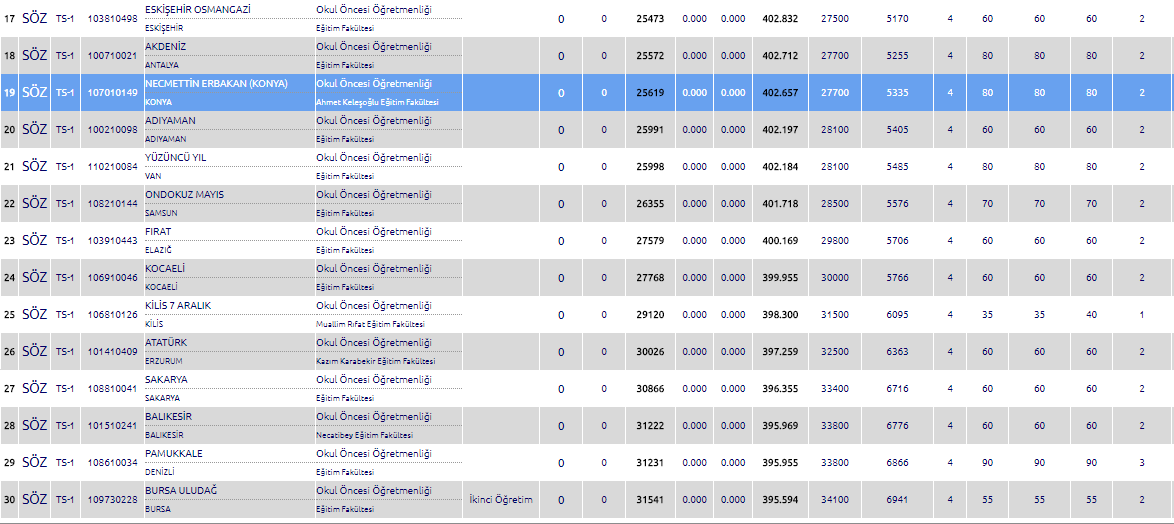This screenshot has width=1174, height=524.
Task: Click the İkinci Öğretim label
Action: [x=500, y=499]
